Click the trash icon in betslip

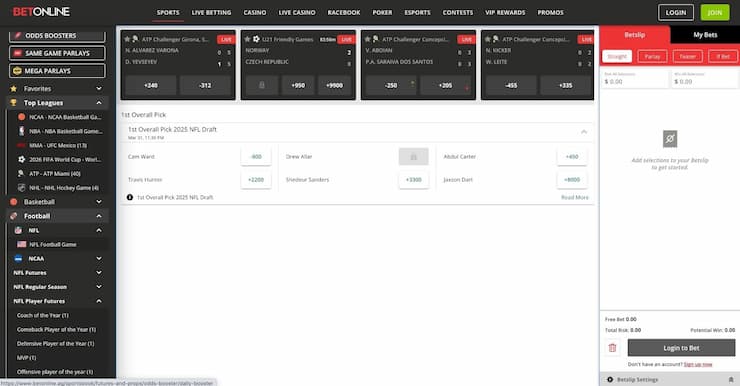613,348
